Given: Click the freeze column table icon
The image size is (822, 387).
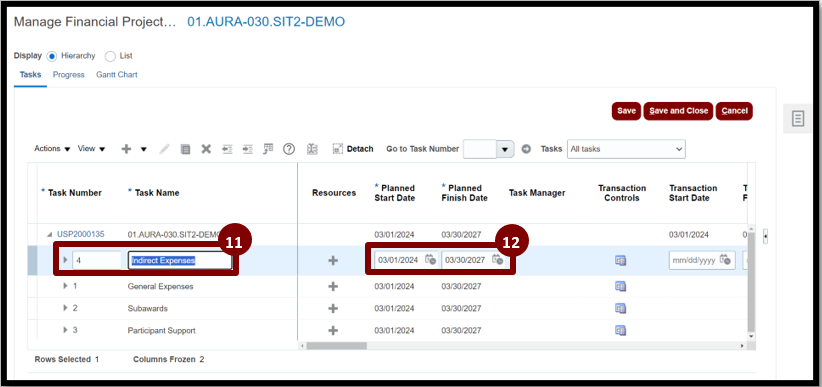Looking at the screenshot, I should (x=268, y=149).
